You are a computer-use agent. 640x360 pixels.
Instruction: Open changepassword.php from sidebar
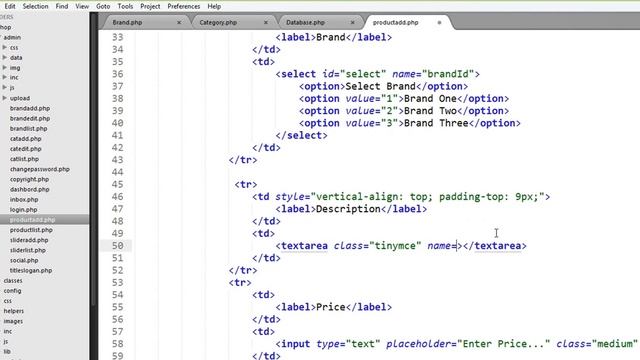[x=40, y=169]
